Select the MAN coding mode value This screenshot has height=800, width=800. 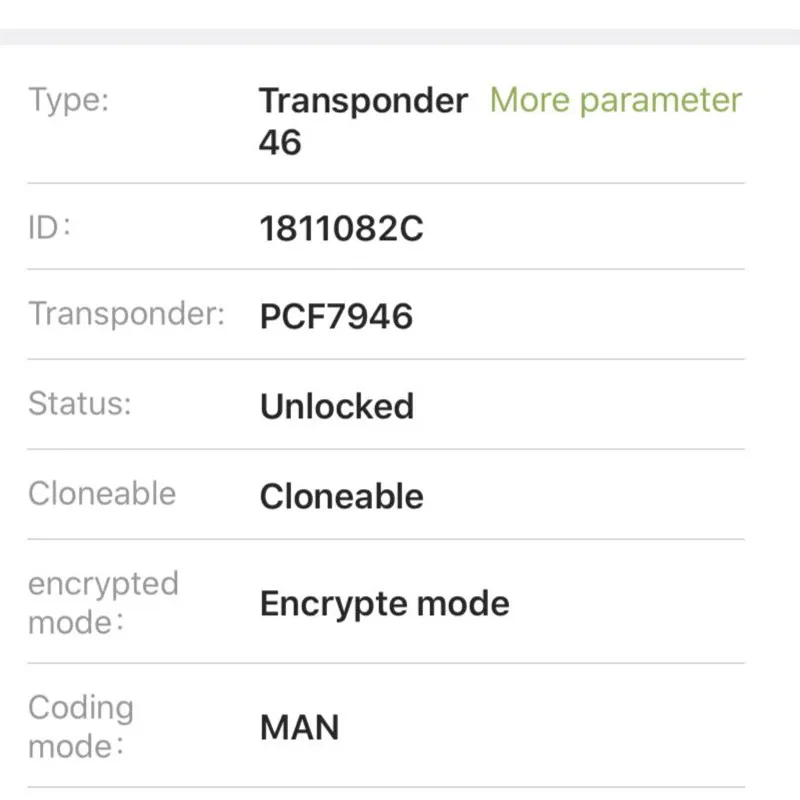[299, 727]
